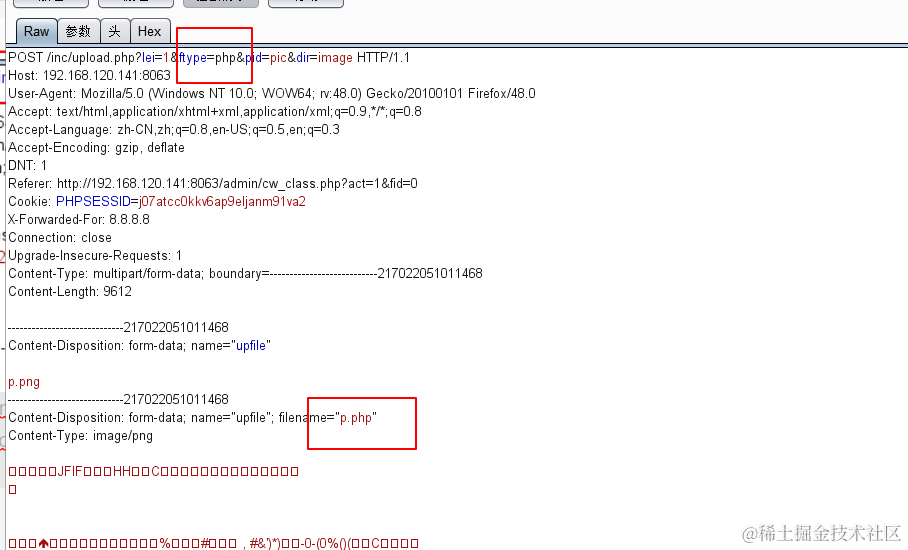Screen dimensions: 908x550
Task: Click the filename="p.php" value
Action: 356,417
